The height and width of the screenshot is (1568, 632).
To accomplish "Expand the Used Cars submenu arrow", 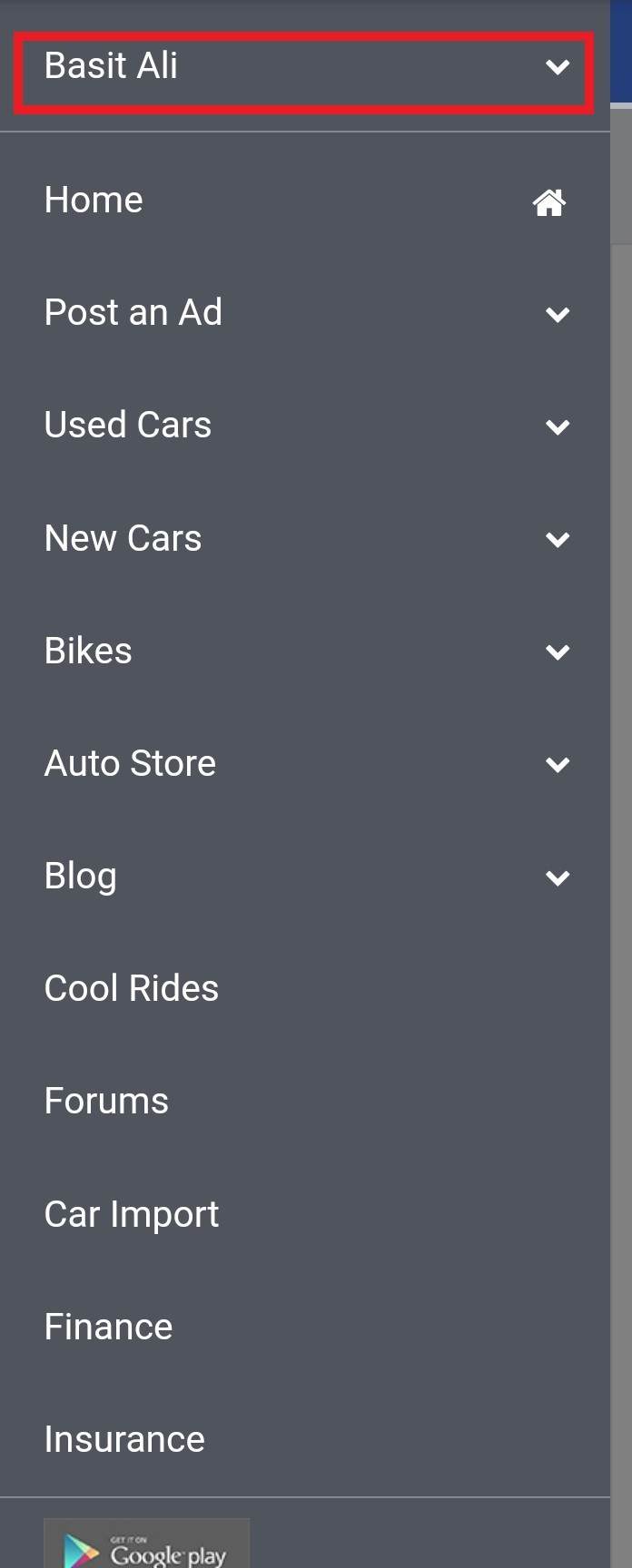I will coord(558,426).
